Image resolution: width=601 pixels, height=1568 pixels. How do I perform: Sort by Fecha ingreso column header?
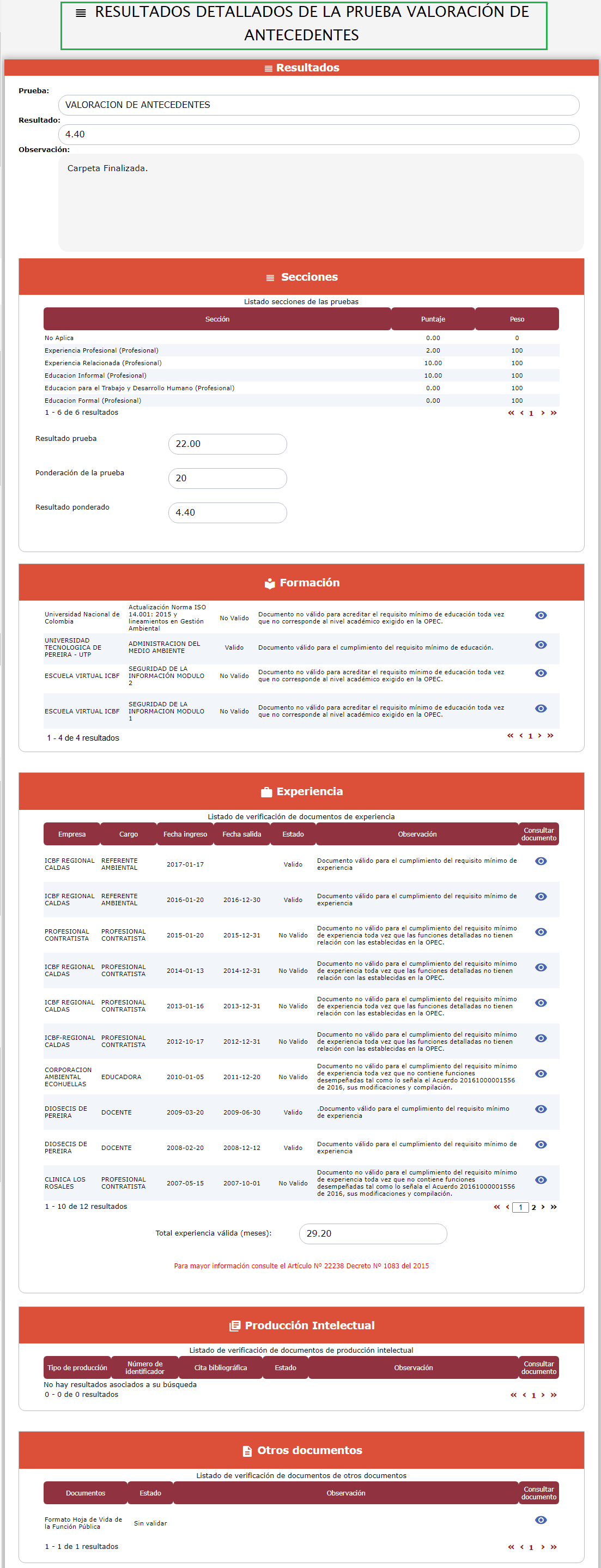(185, 834)
